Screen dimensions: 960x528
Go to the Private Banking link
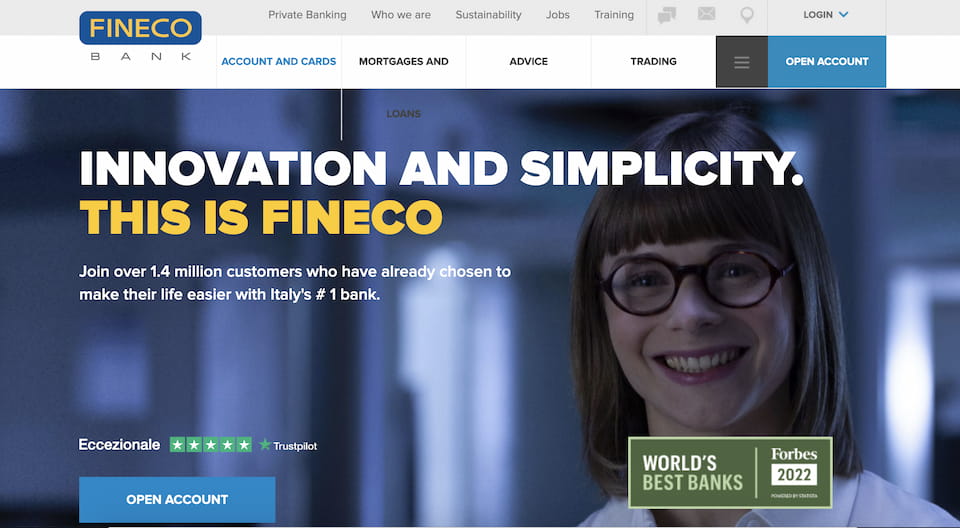307,15
